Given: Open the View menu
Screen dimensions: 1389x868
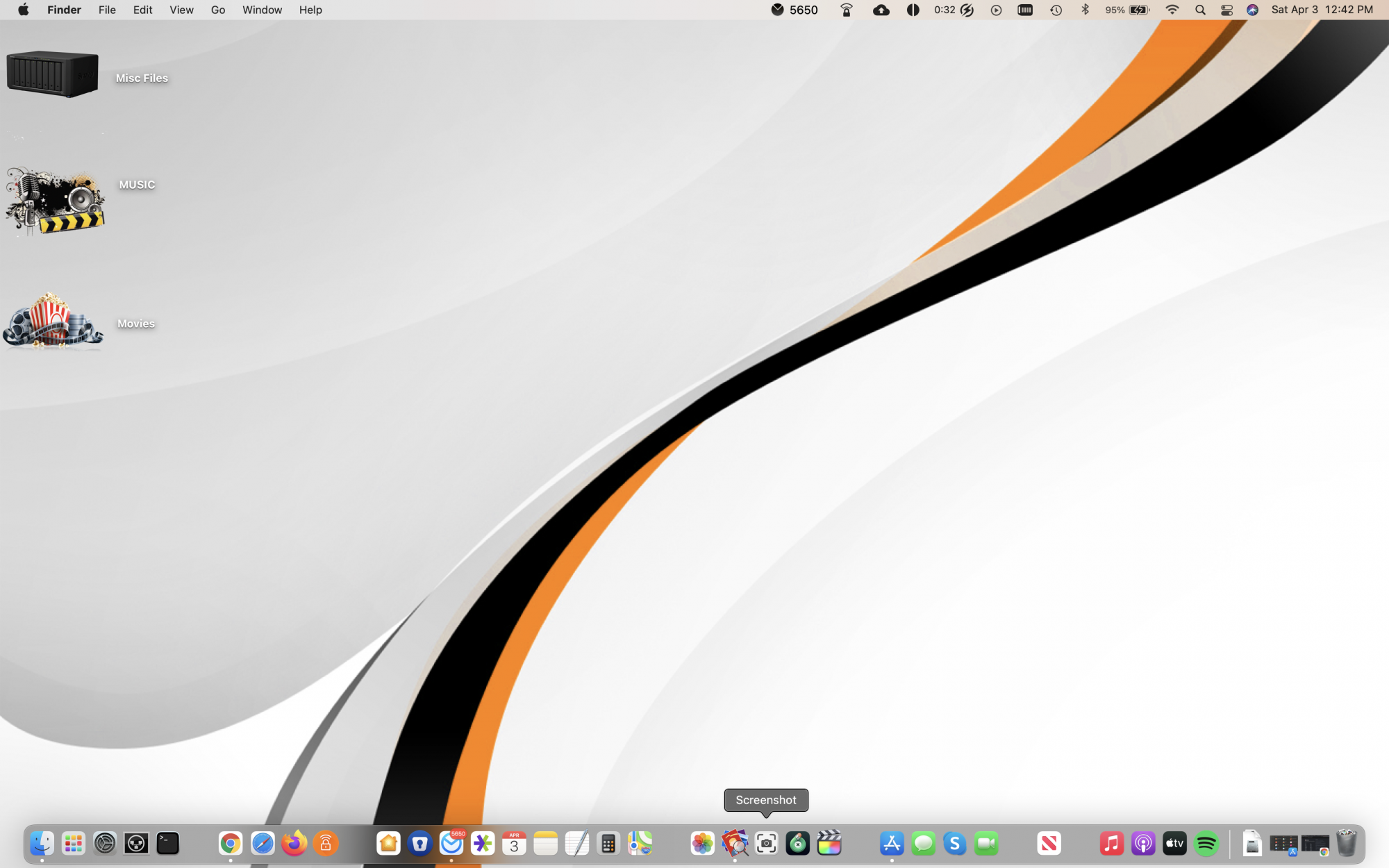Looking at the screenshot, I should 181,10.
